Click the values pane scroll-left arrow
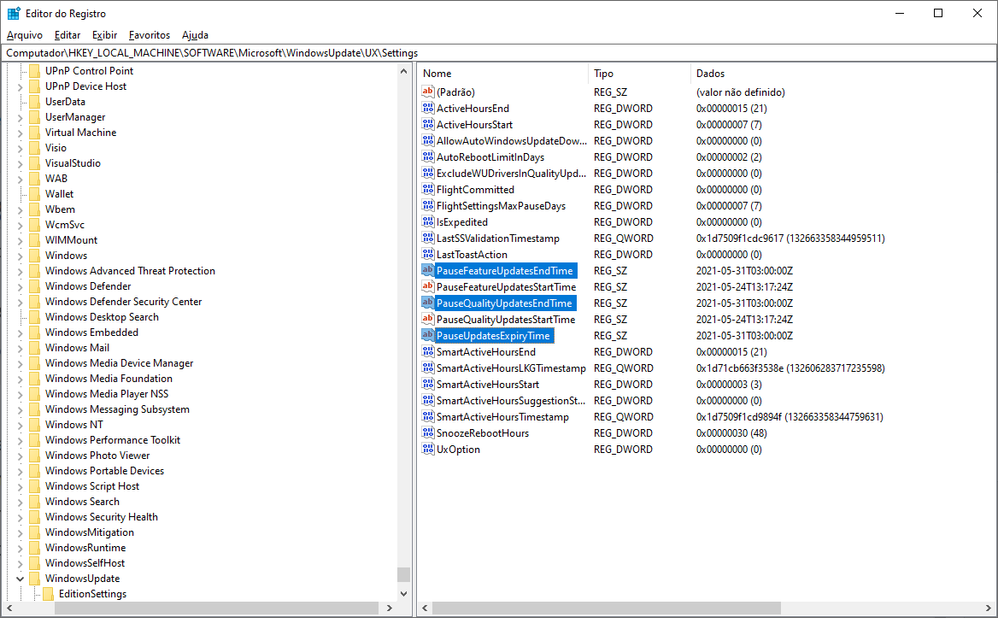Screen dimensions: 998x618 tap(425, 608)
